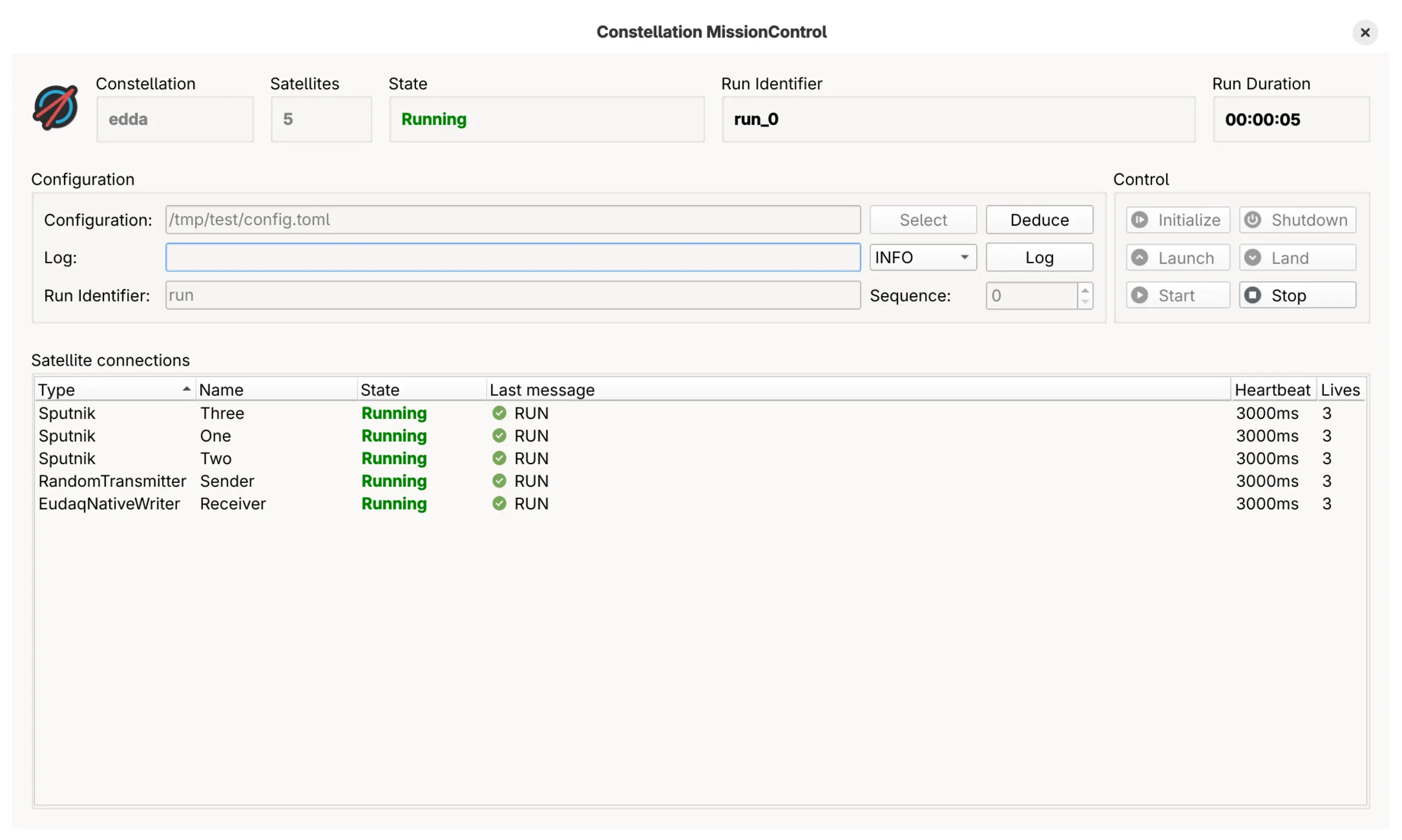The image size is (1402, 840).
Task: Click the Start play icon
Action: pyautogui.click(x=1139, y=295)
